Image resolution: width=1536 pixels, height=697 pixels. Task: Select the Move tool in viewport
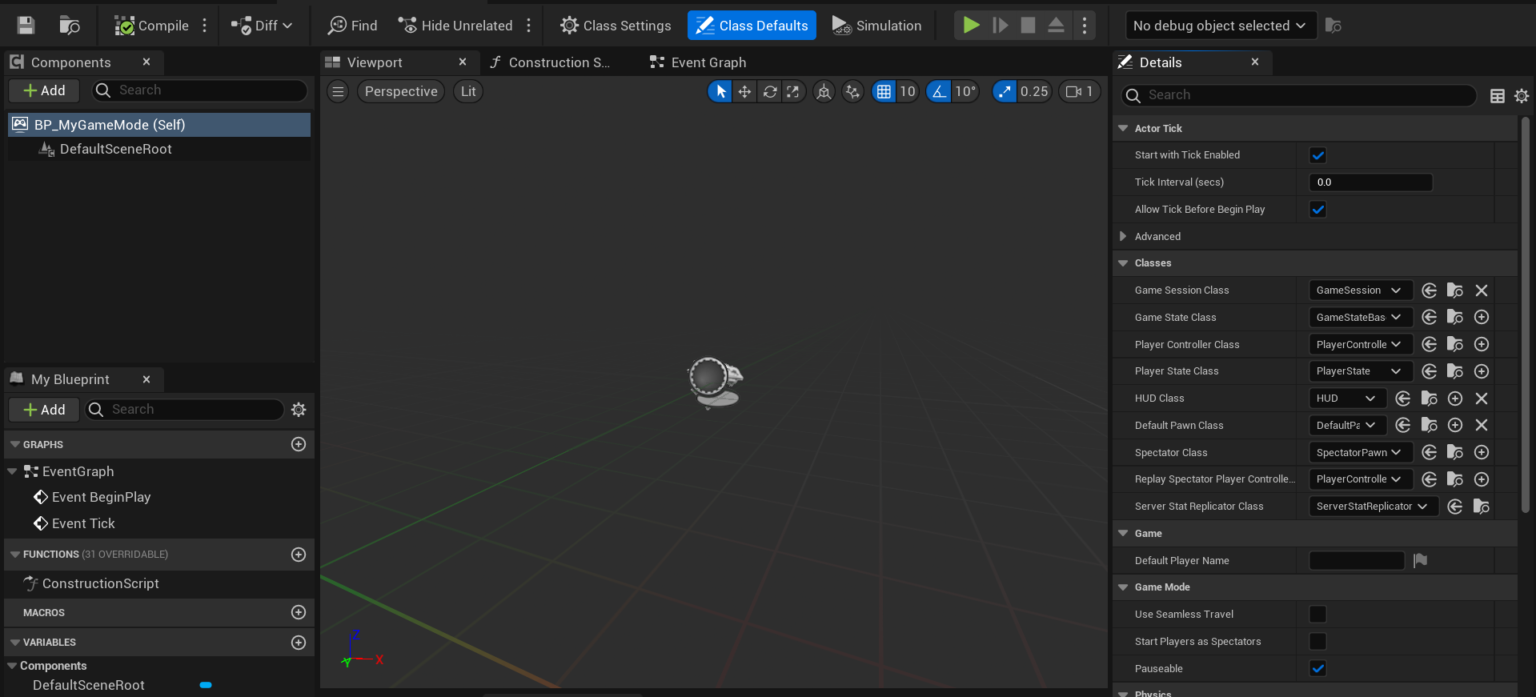pos(744,91)
